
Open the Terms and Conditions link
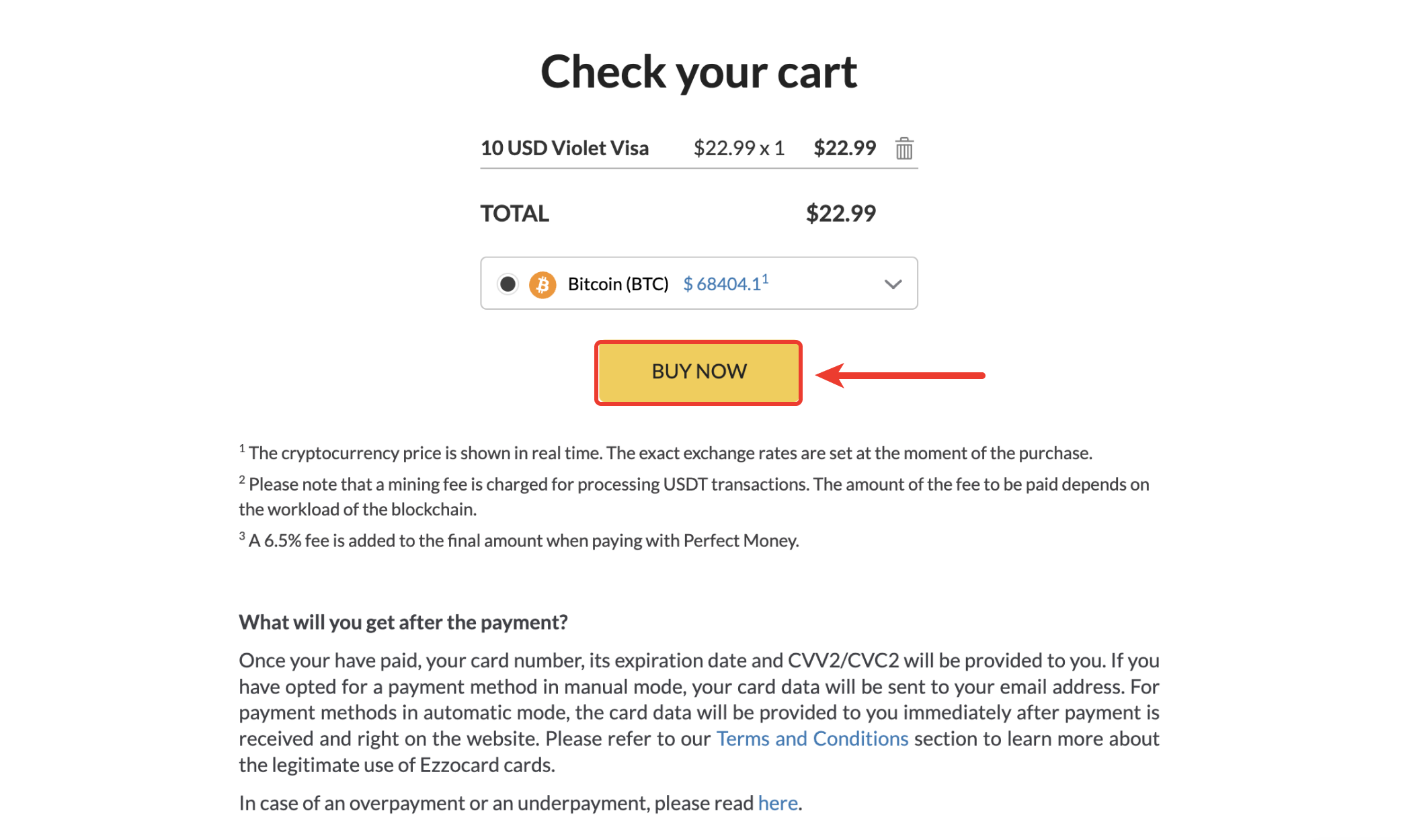pos(812,739)
